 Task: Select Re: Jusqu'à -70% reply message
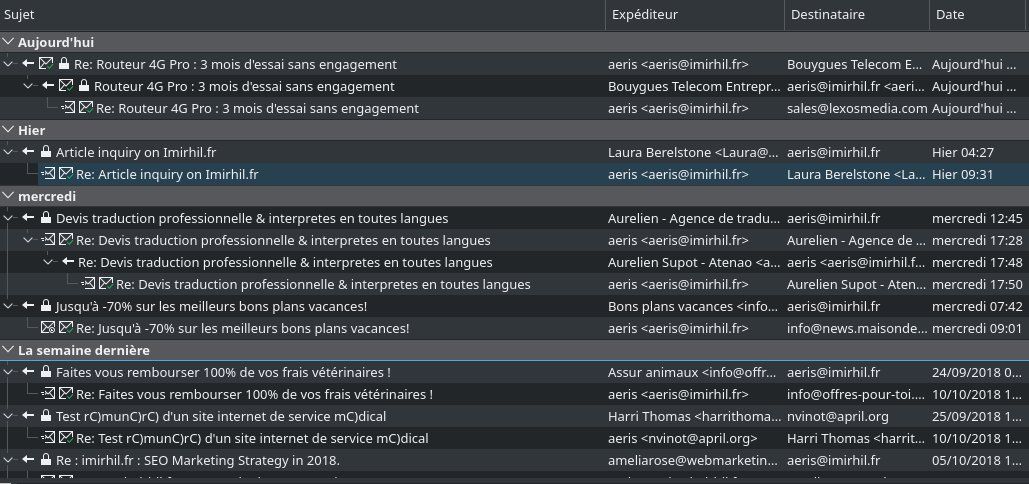click(243, 328)
